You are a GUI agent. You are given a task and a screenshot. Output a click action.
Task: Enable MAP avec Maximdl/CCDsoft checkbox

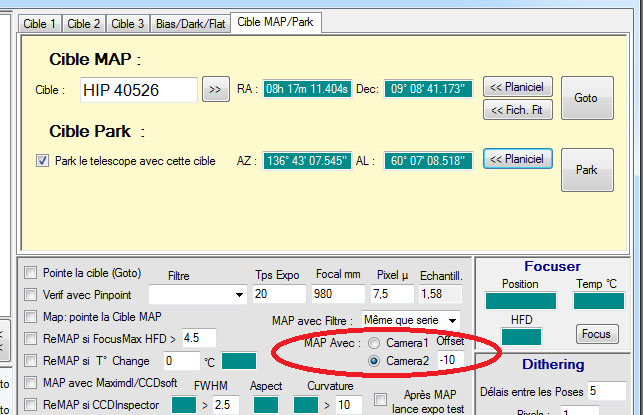tap(30, 383)
